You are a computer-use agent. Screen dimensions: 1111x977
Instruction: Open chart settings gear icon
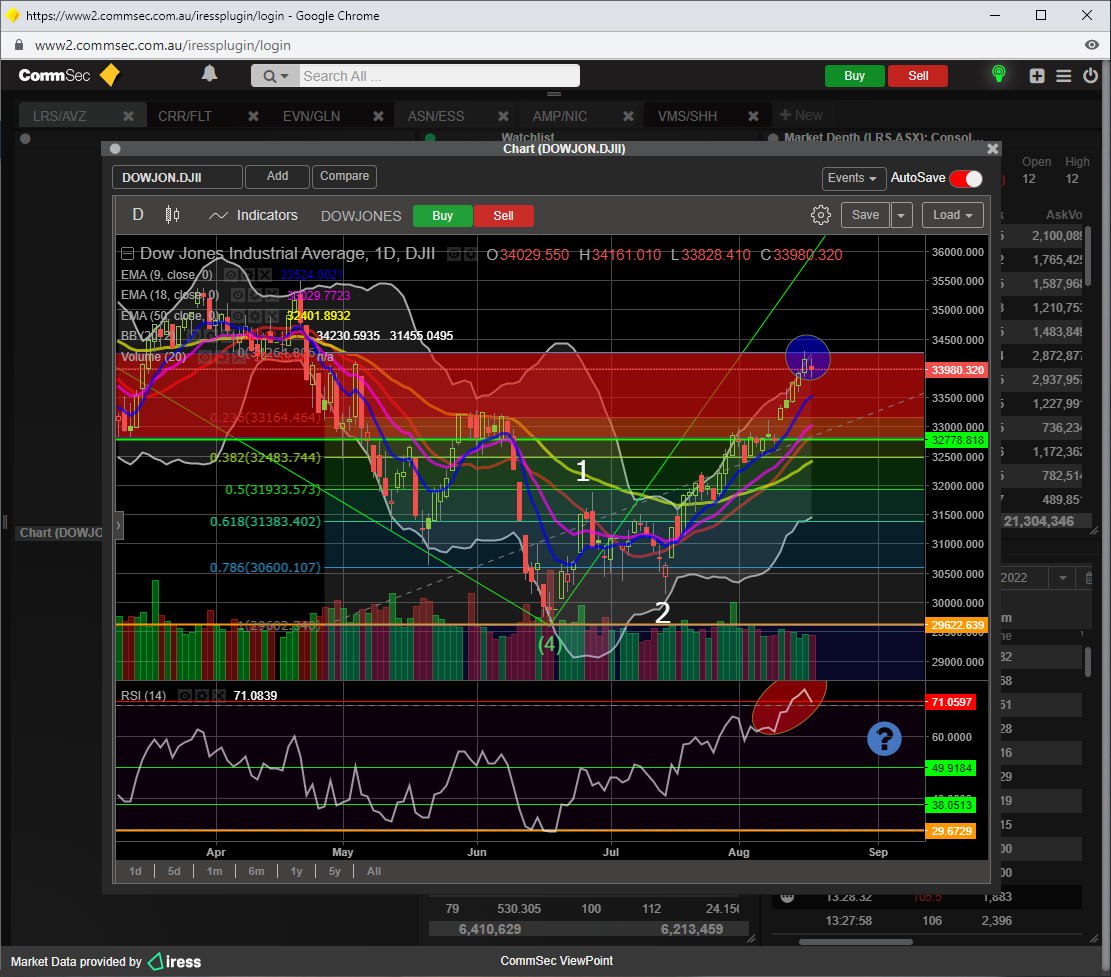pos(820,215)
